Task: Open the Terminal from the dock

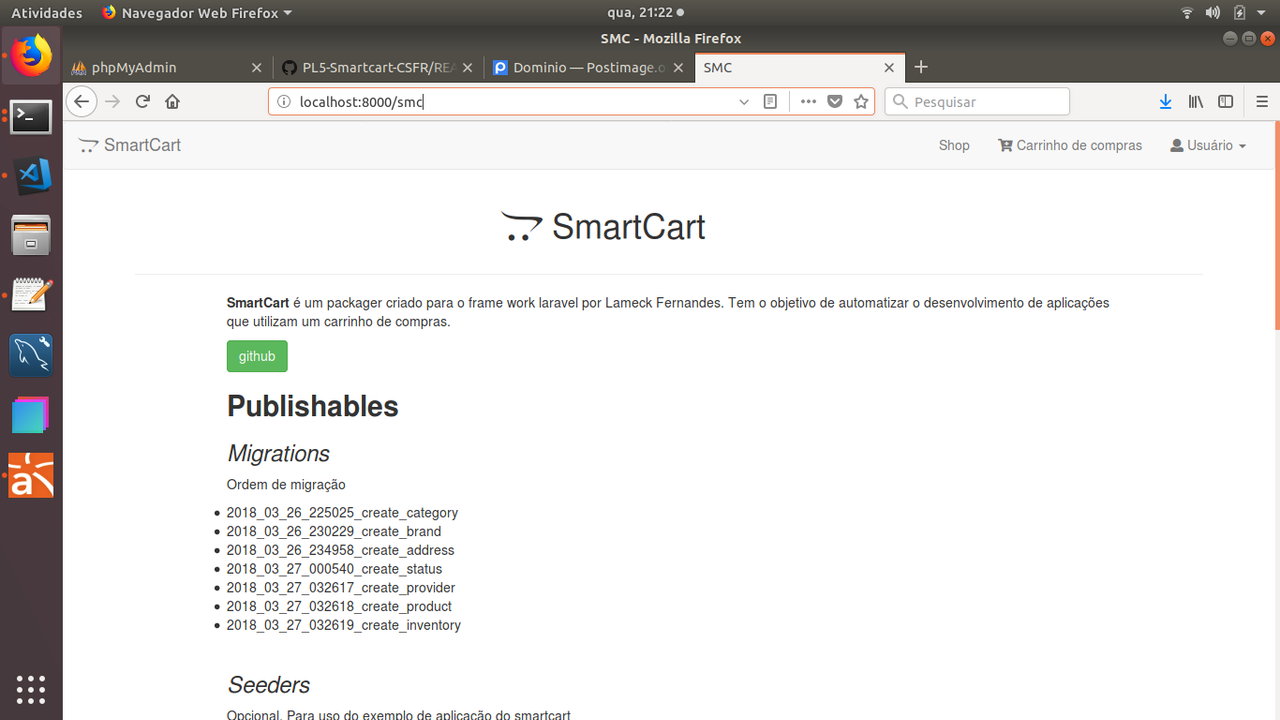Action: click(x=31, y=117)
